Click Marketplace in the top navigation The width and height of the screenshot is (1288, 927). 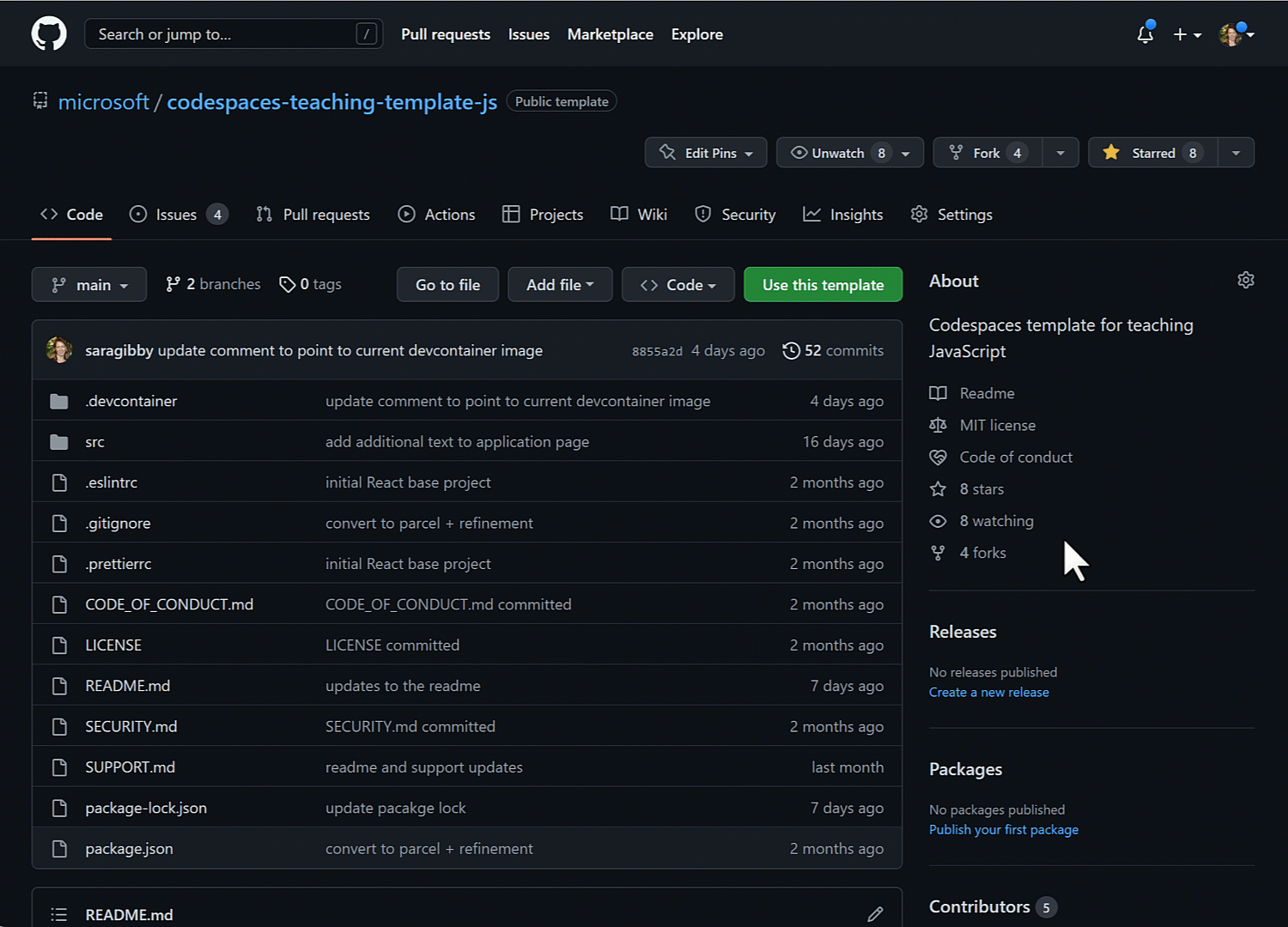point(611,34)
